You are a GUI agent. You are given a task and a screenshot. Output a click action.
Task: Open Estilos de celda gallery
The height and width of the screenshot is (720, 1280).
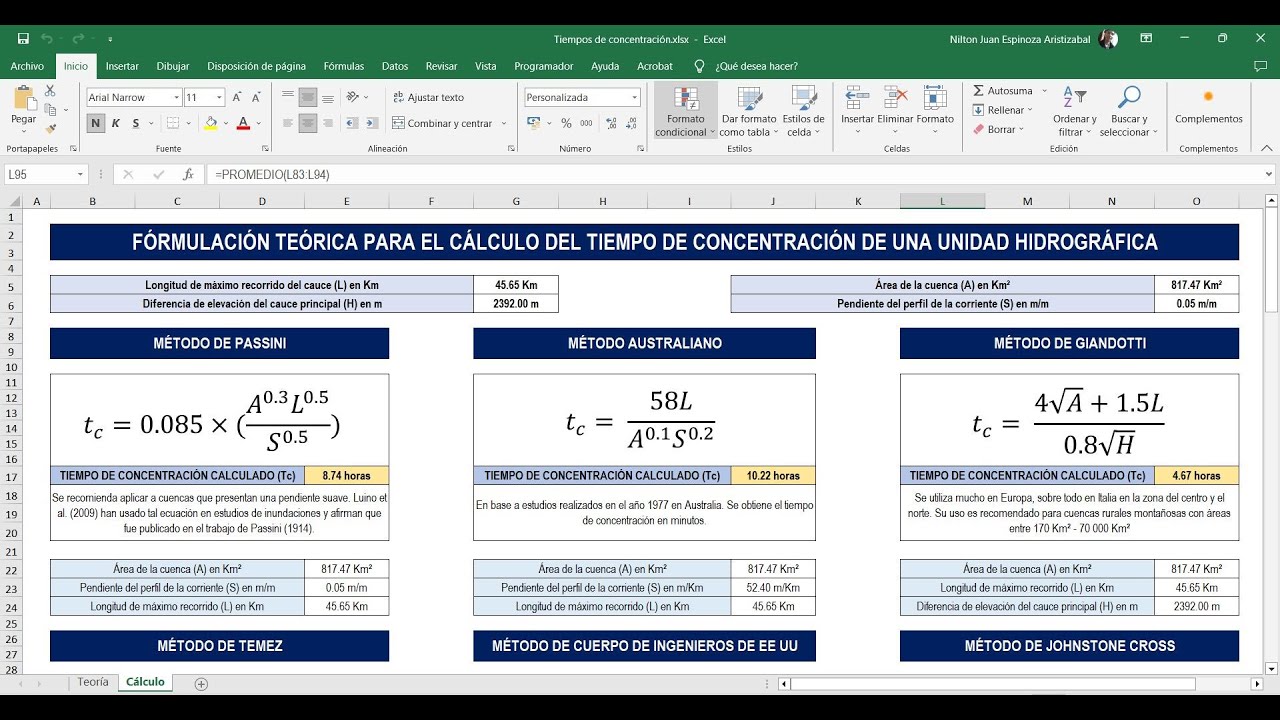pyautogui.click(x=804, y=111)
